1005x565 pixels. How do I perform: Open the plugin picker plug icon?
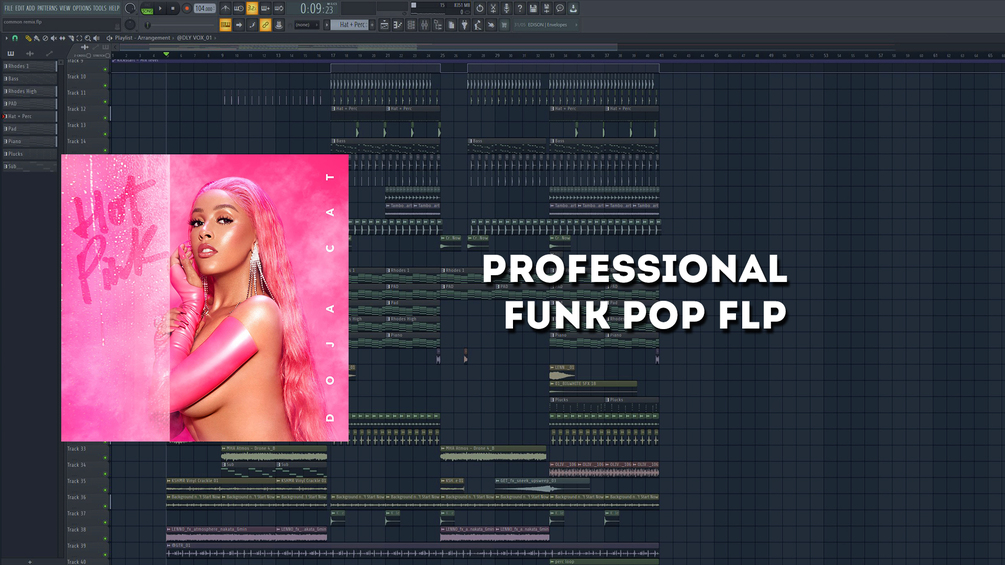(x=464, y=25)
